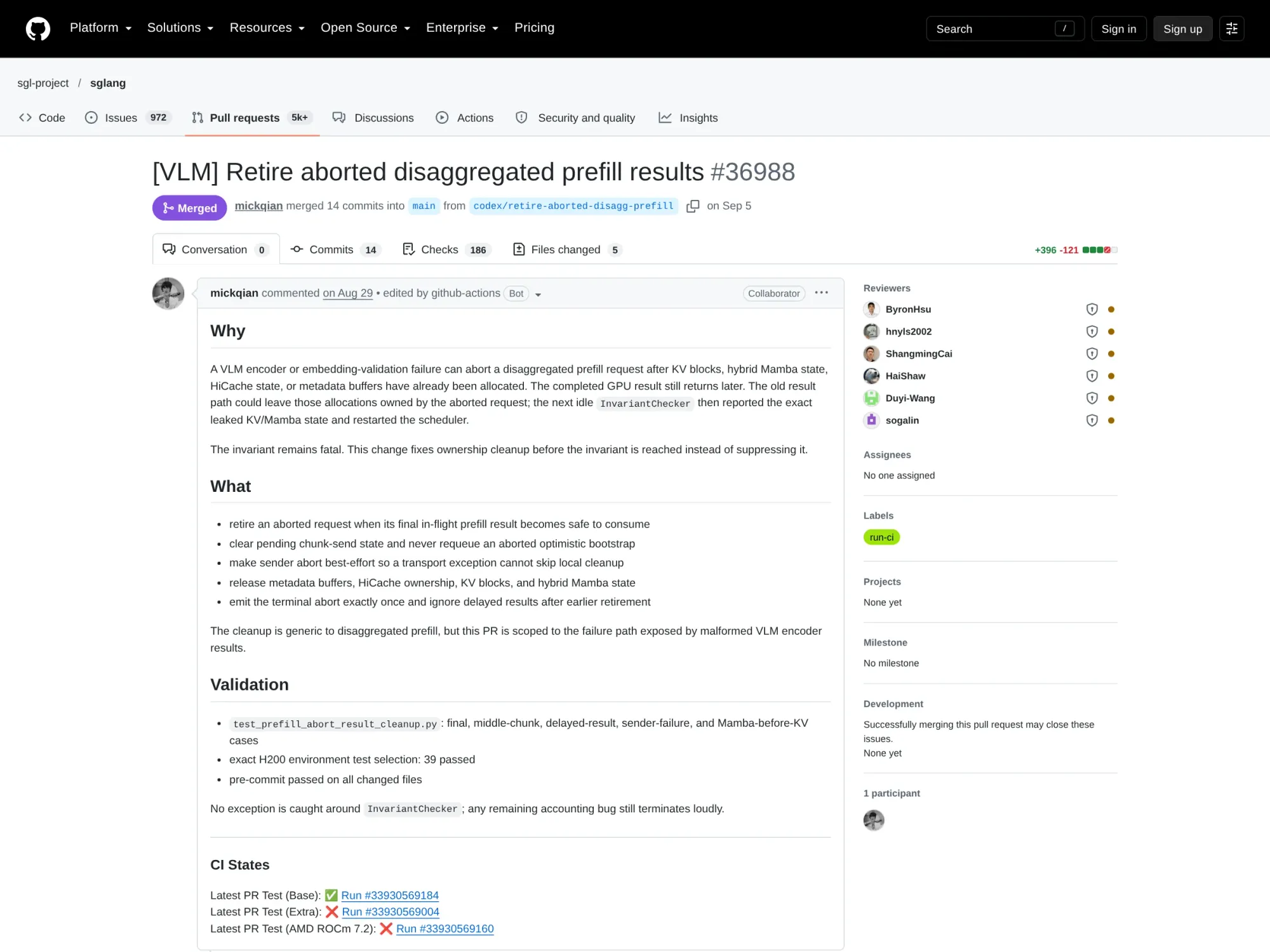Open the edit history dropdown arrow
Screen dimensions: 1270x952
click(538, 294)
